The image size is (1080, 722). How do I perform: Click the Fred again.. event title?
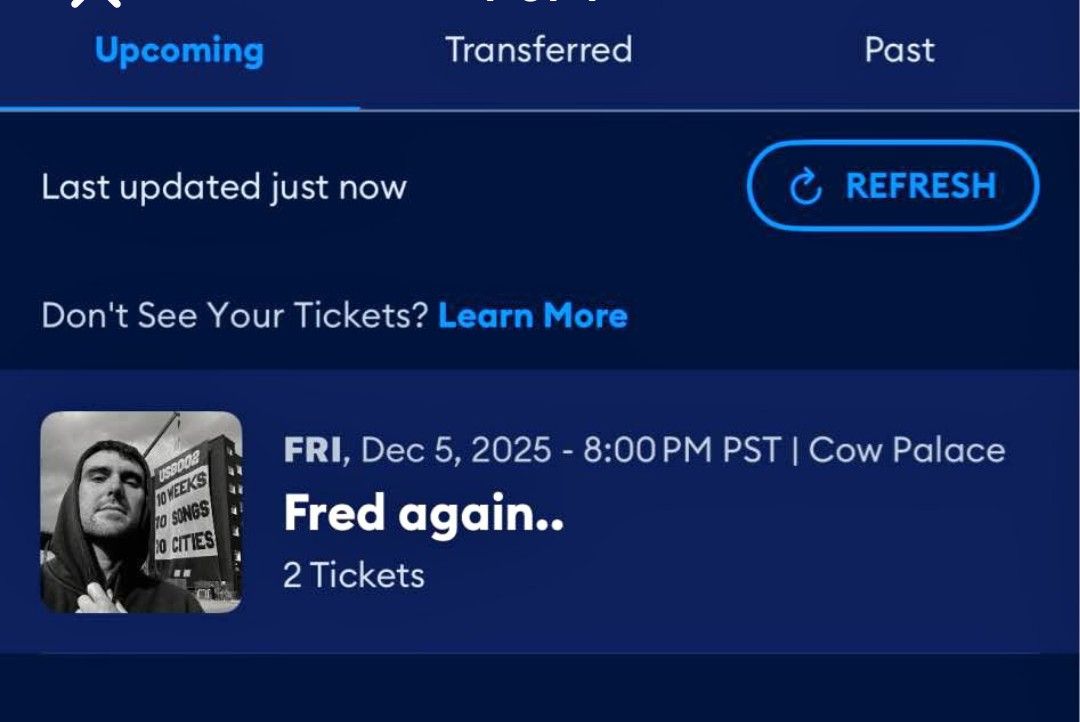[x=424, y=513]
